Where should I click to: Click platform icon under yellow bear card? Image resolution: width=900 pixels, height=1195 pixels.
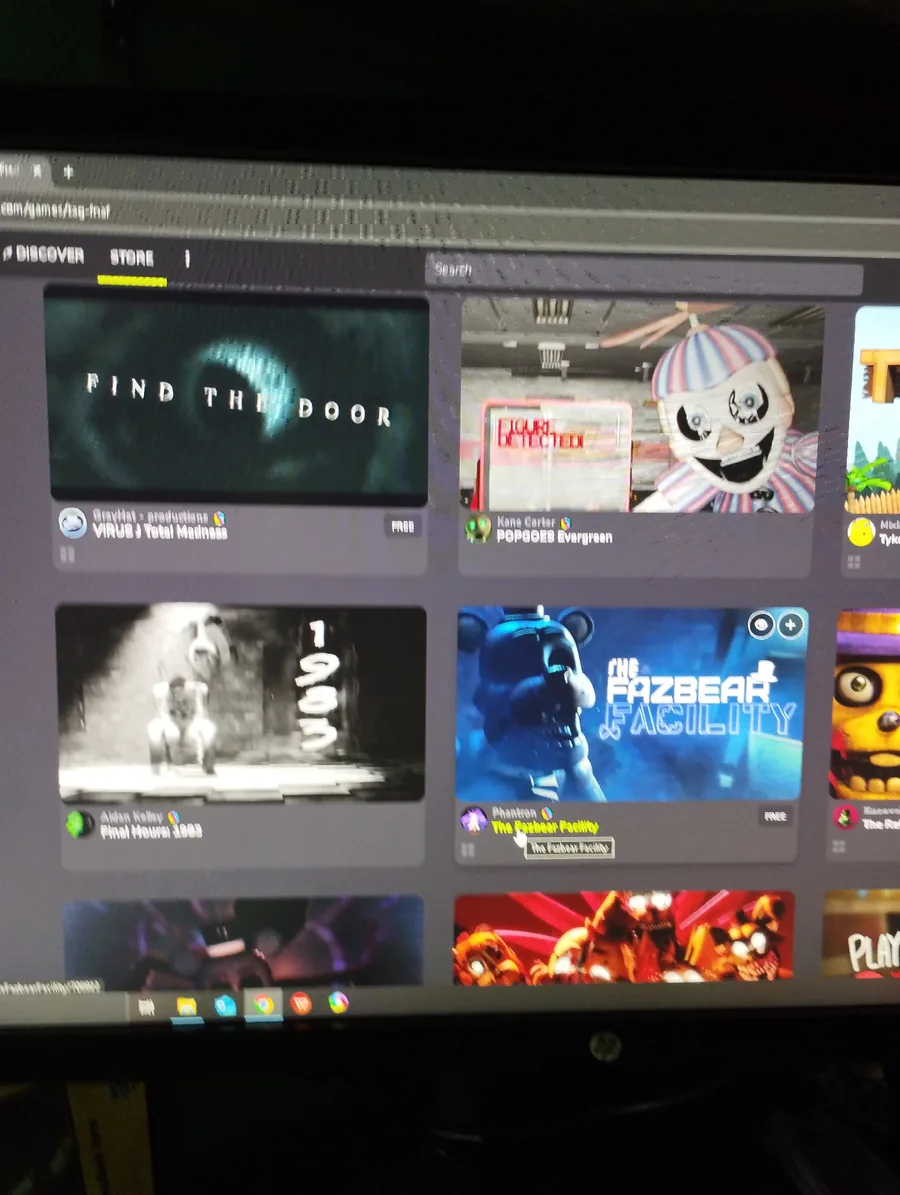pyautogui.click(x=839, y=846)
